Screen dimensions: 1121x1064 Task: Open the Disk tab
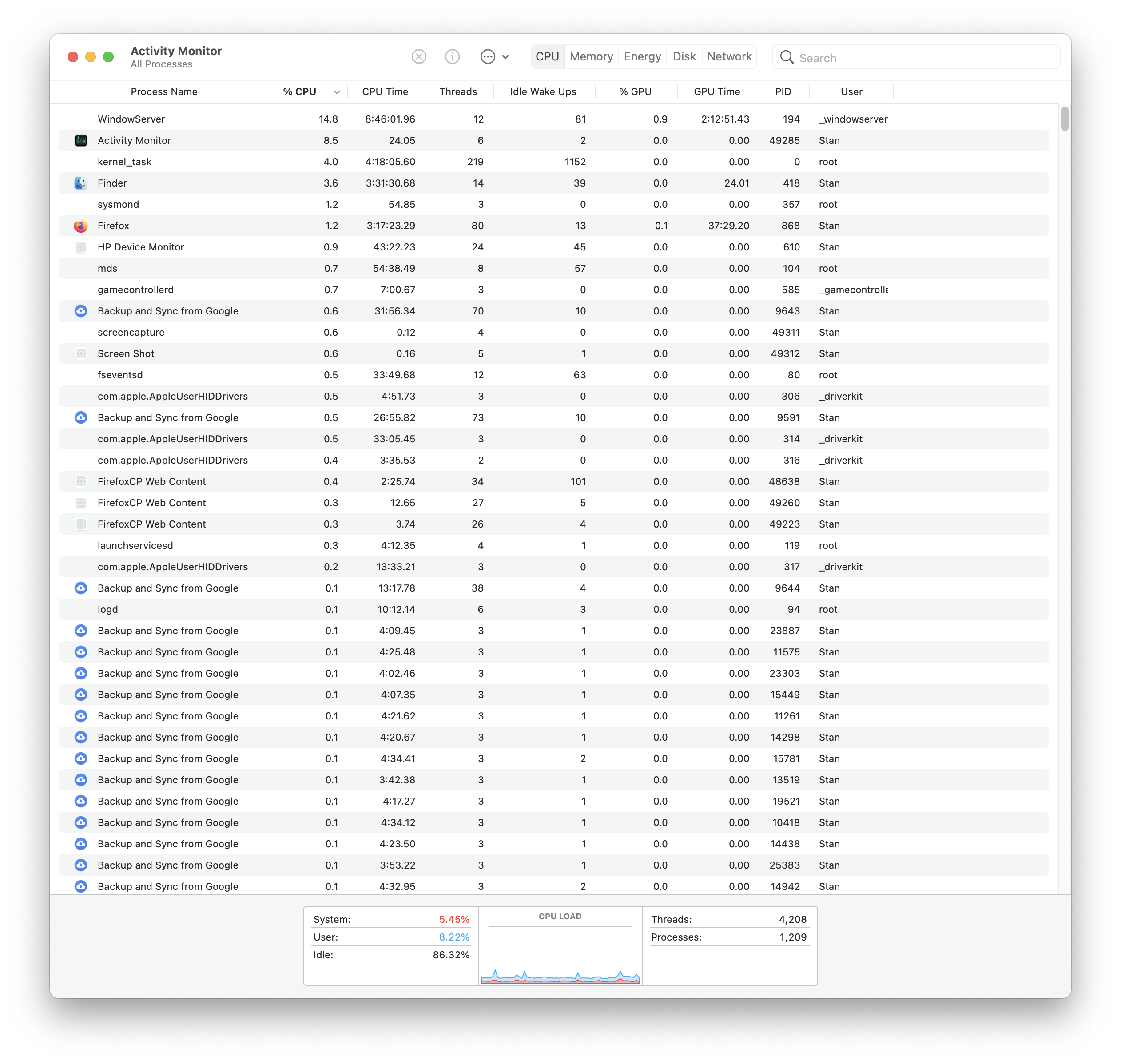click(x=684, y=57)
